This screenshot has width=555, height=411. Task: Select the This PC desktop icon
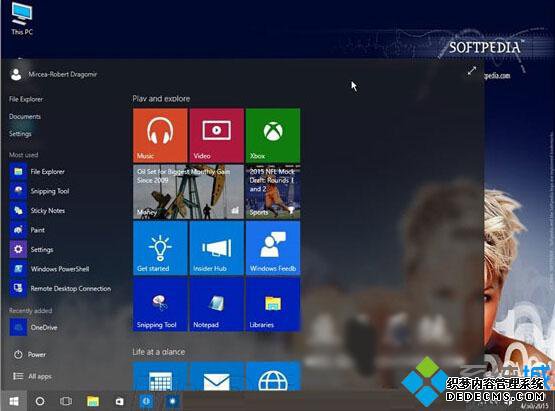pyautogui.click(x=22, y=19)
